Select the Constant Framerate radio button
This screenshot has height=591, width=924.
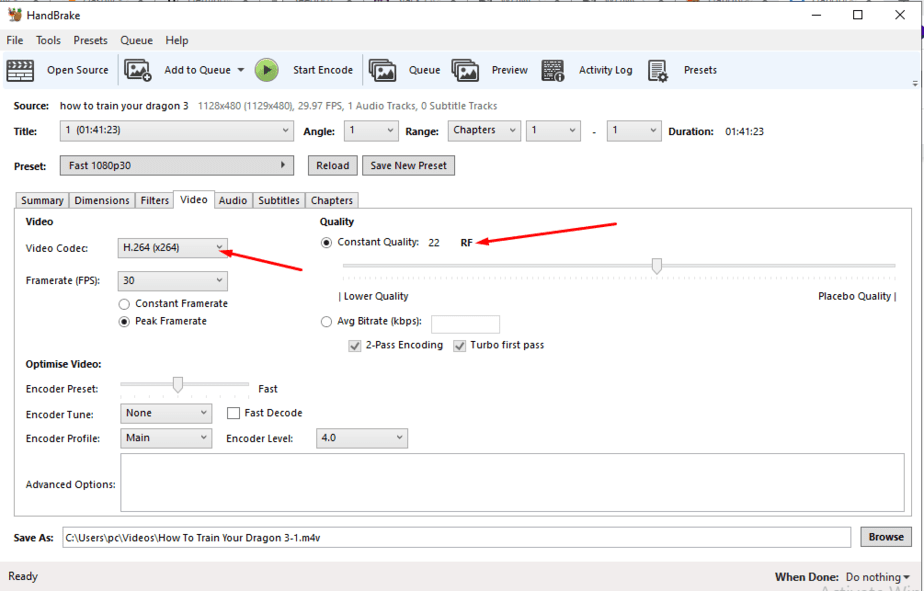(125, 304)
